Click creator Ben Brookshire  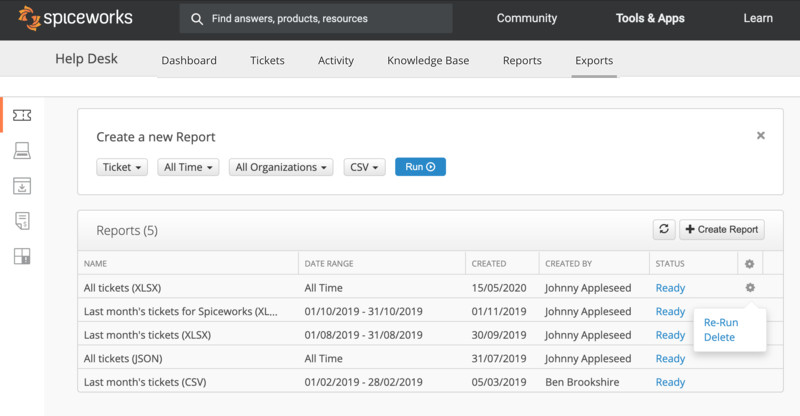pos(582,382)
